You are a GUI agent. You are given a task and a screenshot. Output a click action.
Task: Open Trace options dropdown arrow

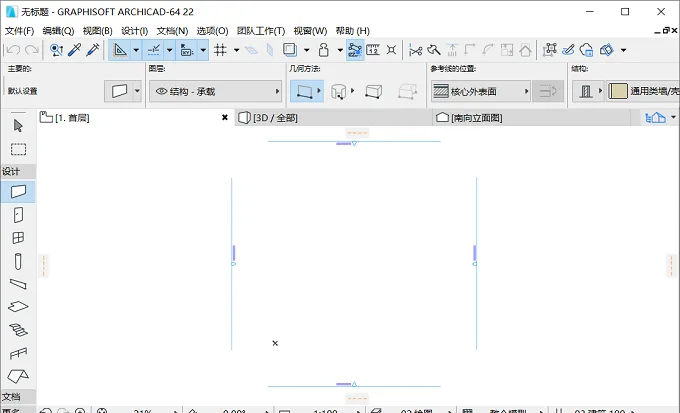tap(307, 50)
